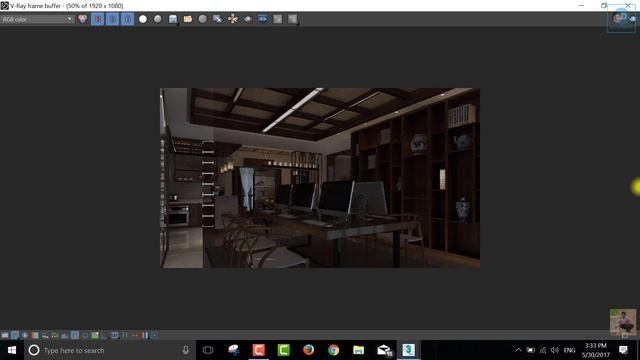Toggle display colors in sRGB space
Screen dimensions: 640x360
[75, 335]
